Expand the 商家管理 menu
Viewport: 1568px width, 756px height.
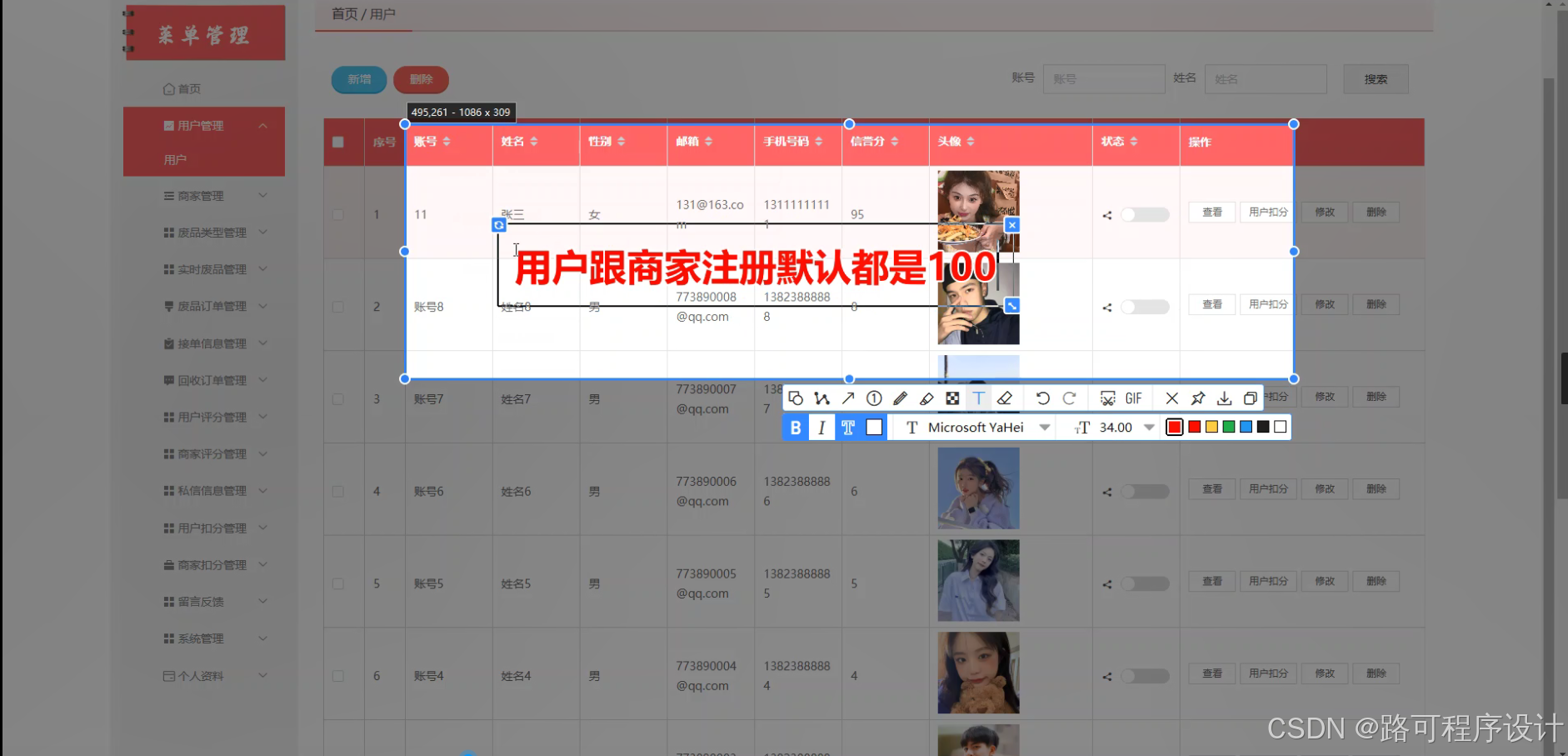[204, 196]
